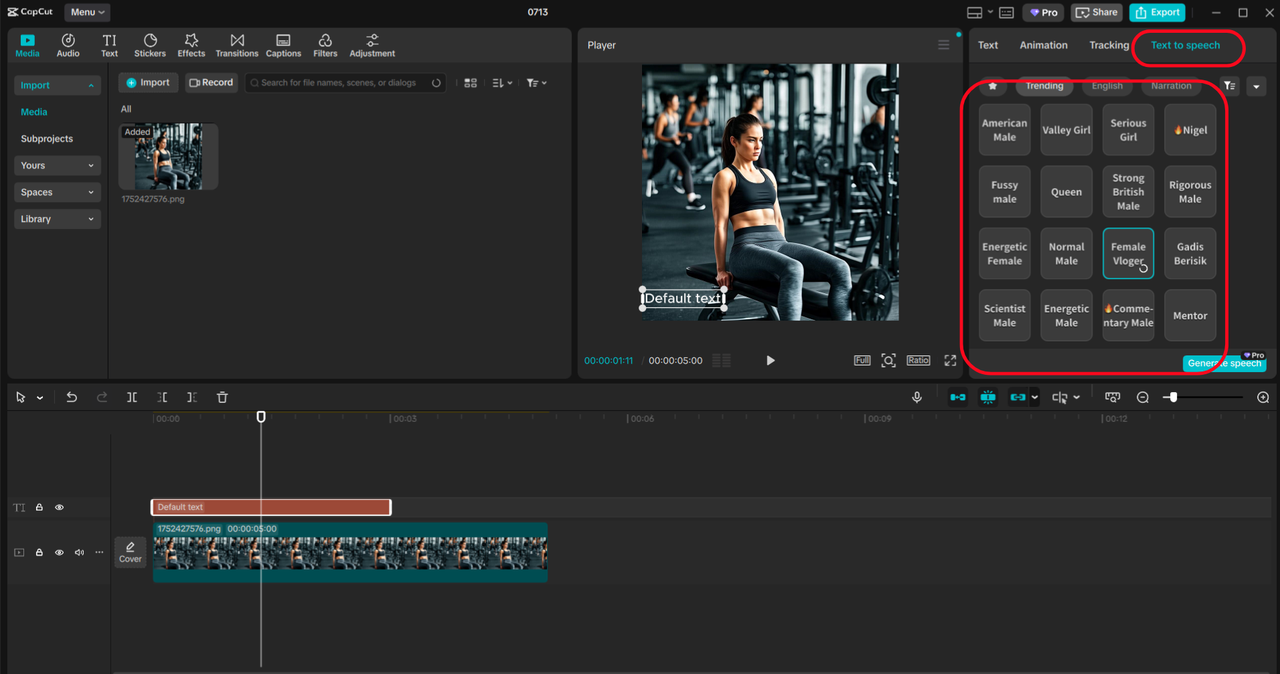The height and width of the screenshot is (674, 1280).
Task: Switch to the Animation tab
Action: 1043,45
